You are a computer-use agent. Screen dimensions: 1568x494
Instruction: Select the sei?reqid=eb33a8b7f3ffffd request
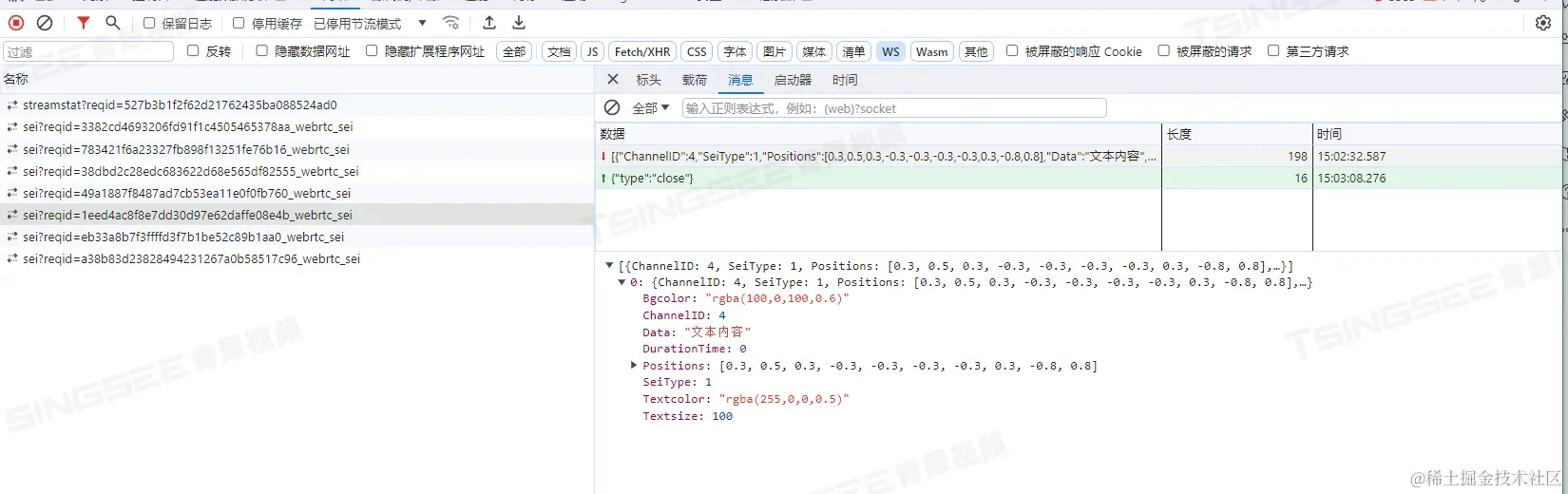click(296, 237)
